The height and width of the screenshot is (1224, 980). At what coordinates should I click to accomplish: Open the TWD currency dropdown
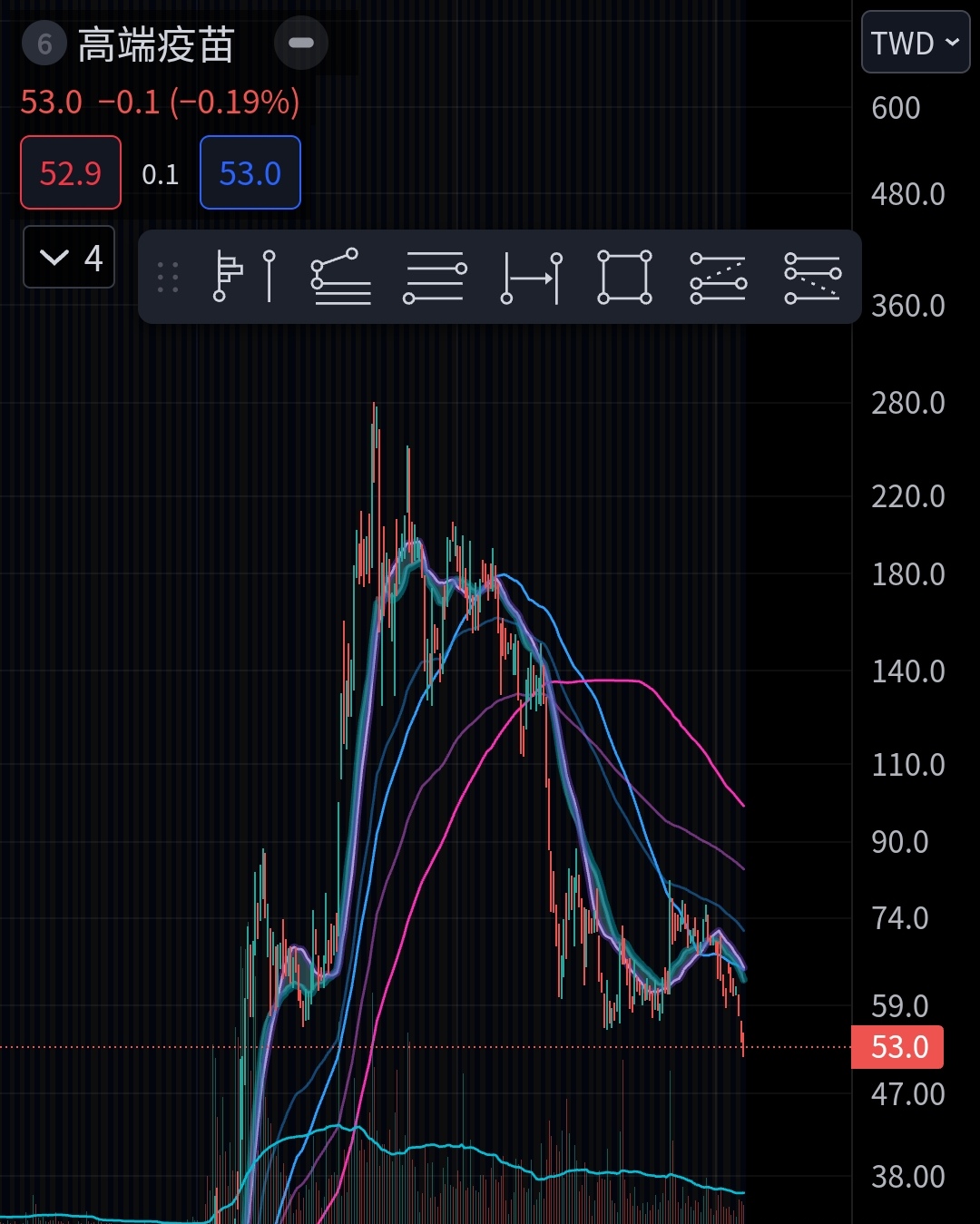[x=916, y=42]
